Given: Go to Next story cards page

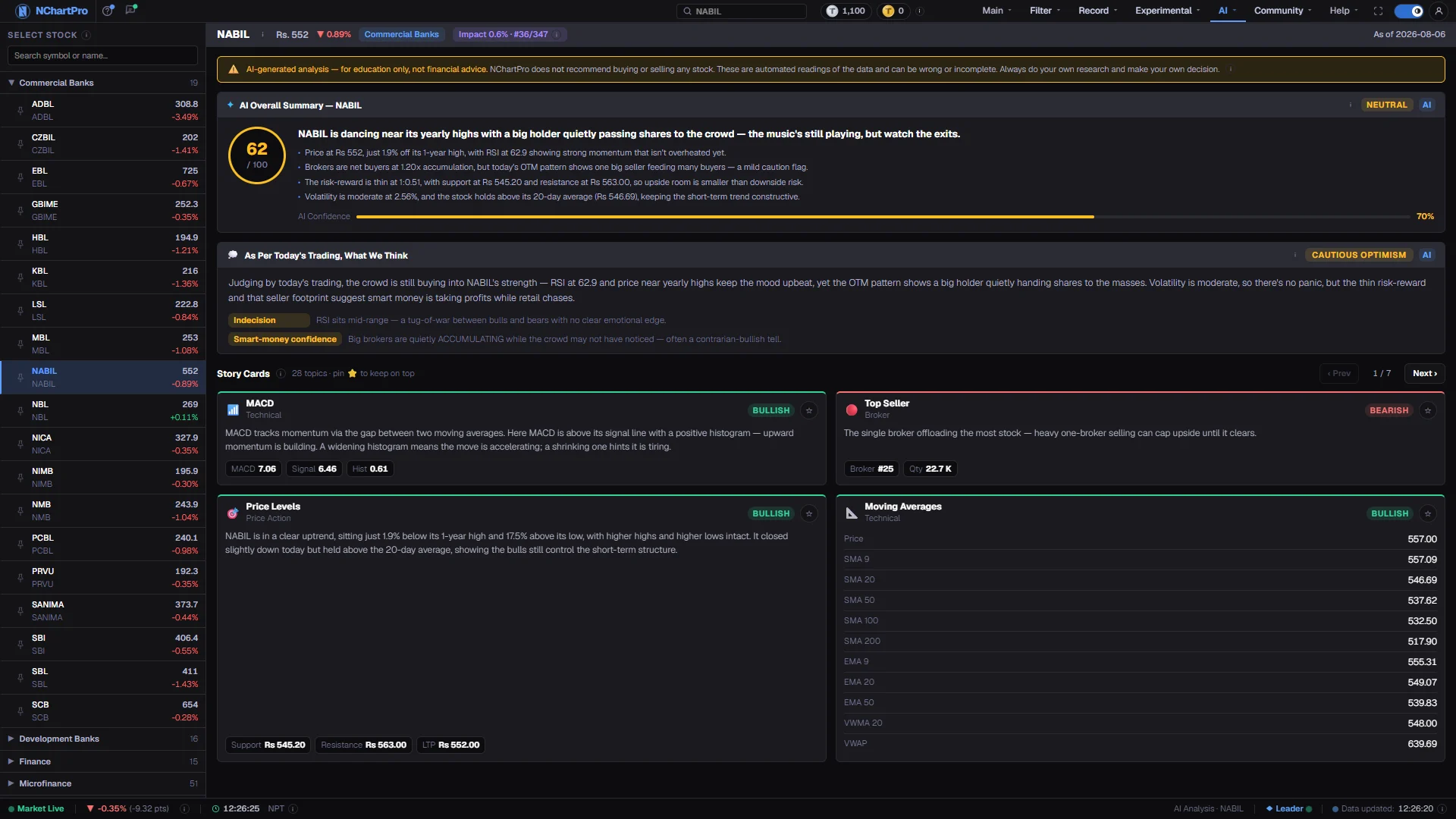Looking at the screenshot, I should 1424,373.
